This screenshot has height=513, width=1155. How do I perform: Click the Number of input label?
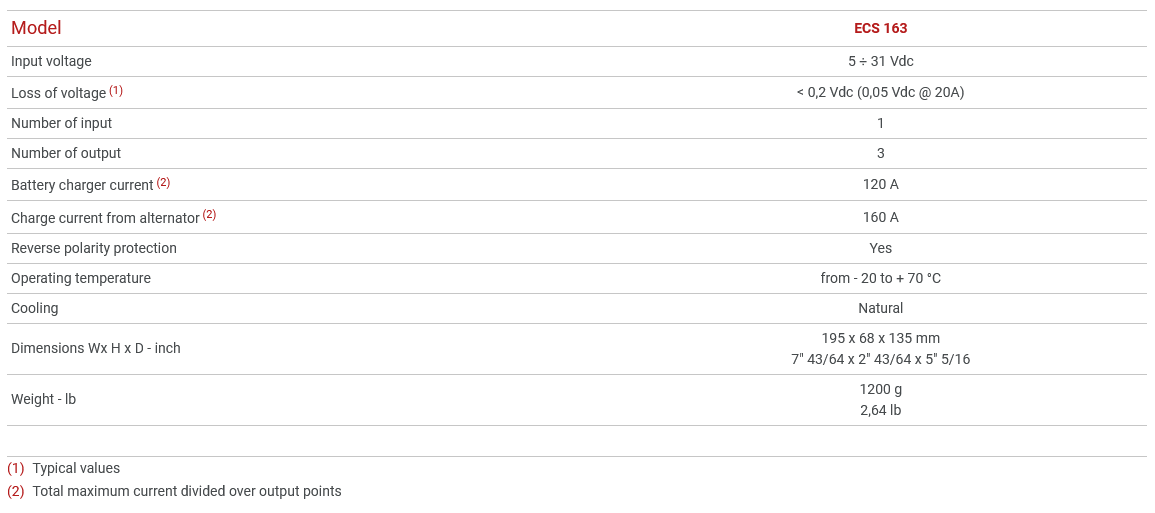tap(61, 123)
